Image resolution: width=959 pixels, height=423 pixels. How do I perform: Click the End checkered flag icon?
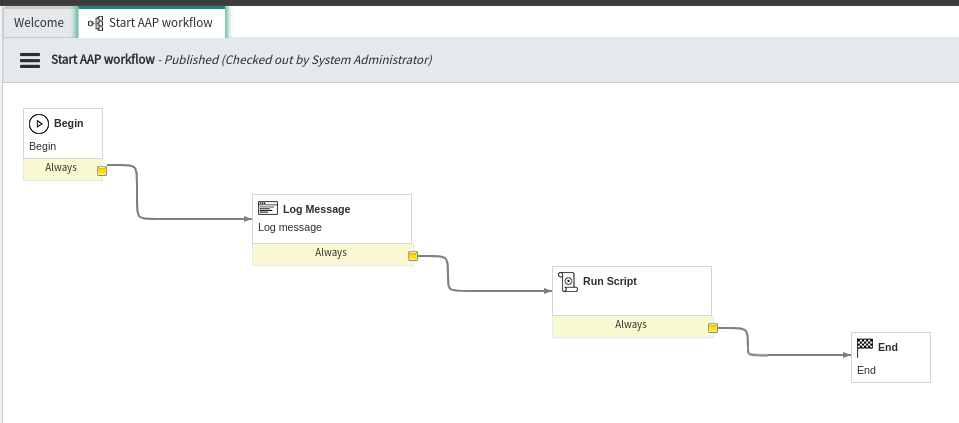click(x=865, y=347)
